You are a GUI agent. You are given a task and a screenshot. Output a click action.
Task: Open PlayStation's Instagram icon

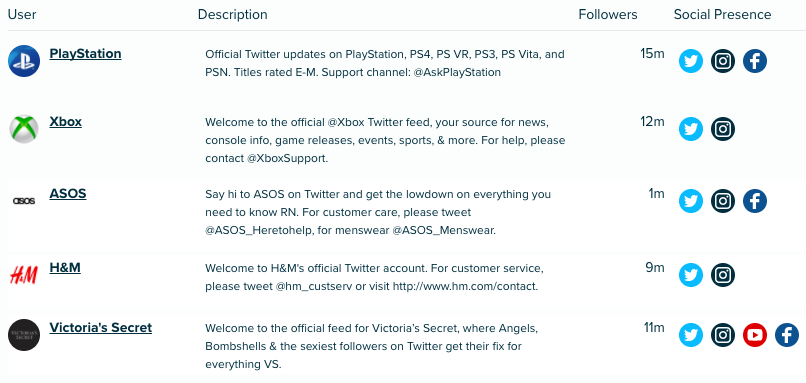[x=723, y=61]
